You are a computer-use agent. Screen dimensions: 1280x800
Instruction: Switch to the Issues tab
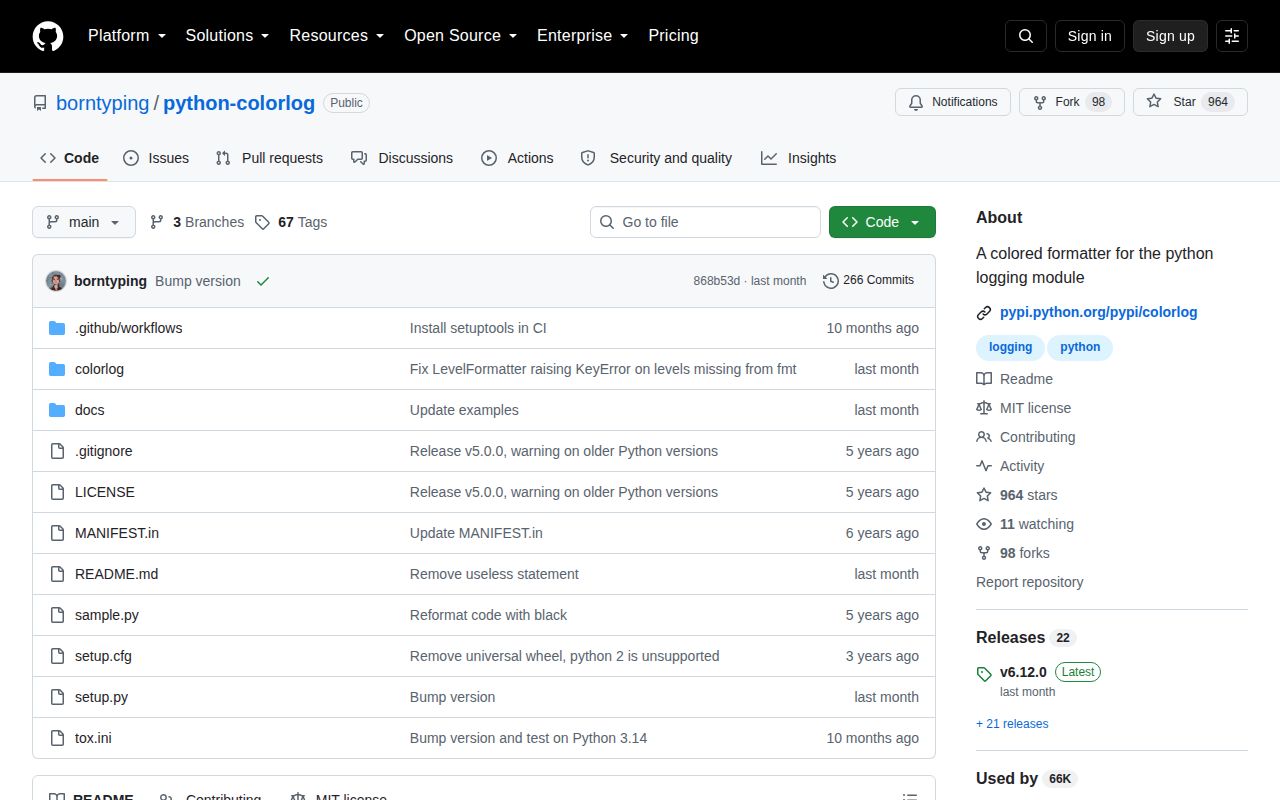pos(156,158)
